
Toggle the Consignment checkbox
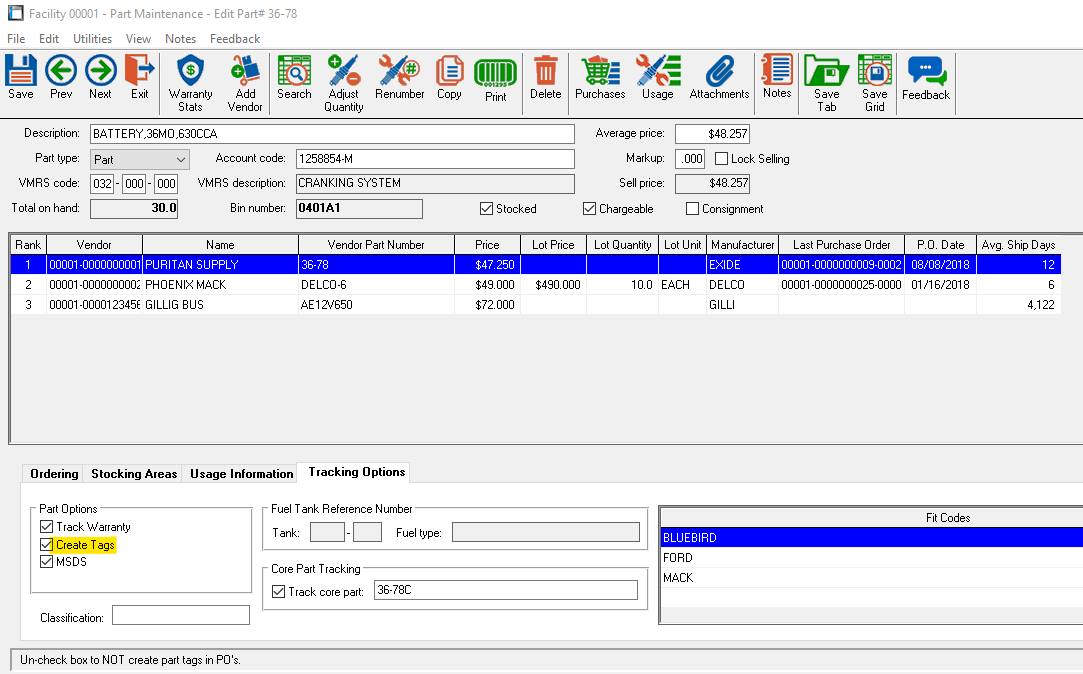point(693,209)
